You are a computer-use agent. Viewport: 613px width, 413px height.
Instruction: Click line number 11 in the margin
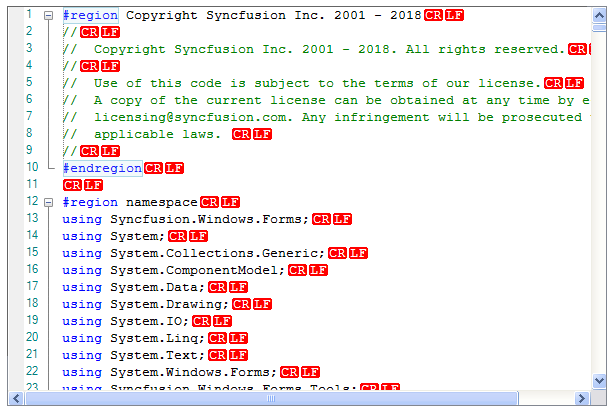pos(32,184)
